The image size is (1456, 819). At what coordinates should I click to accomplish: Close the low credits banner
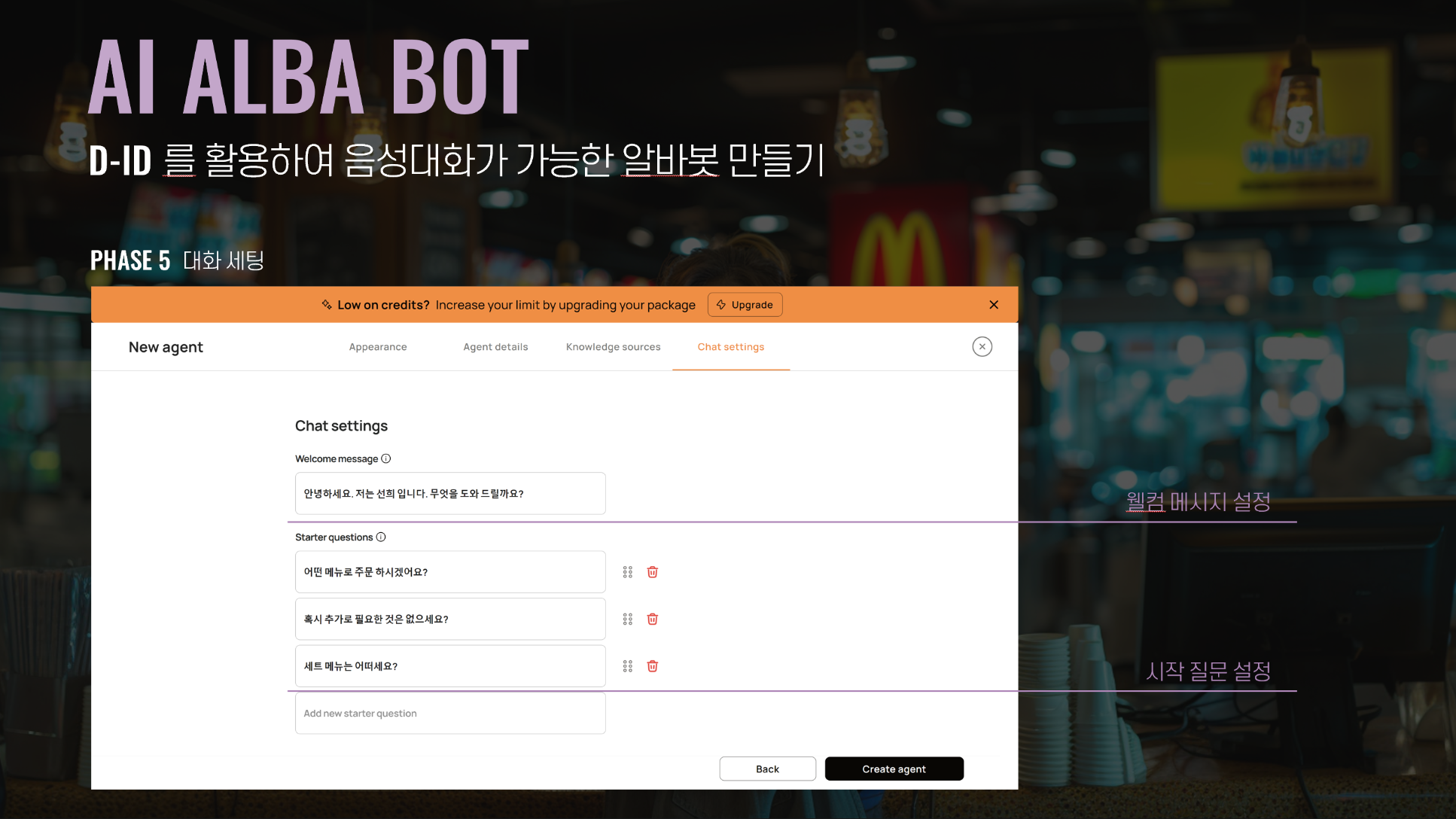pyautogui.click(x=994, y=304)
